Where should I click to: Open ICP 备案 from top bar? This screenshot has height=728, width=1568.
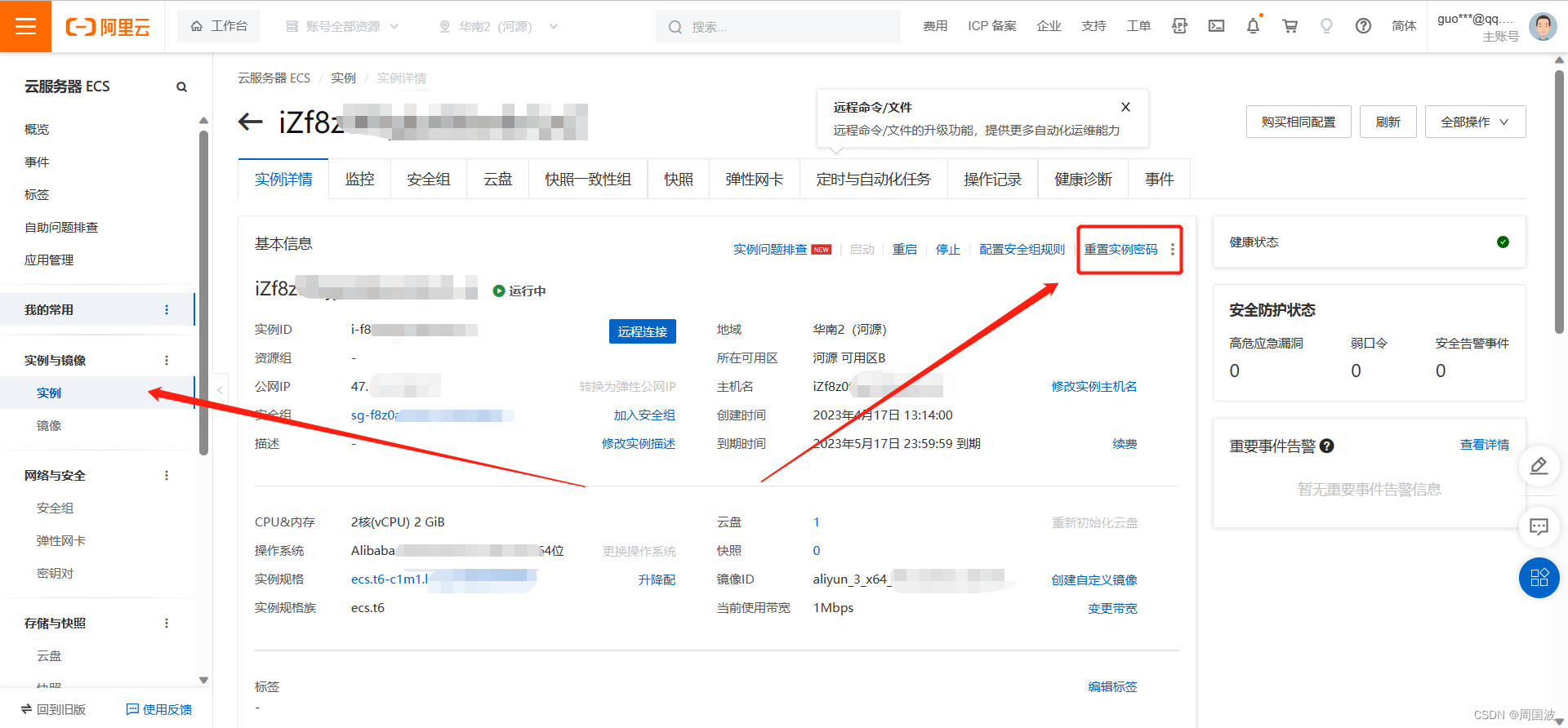[x=992, y=26]
